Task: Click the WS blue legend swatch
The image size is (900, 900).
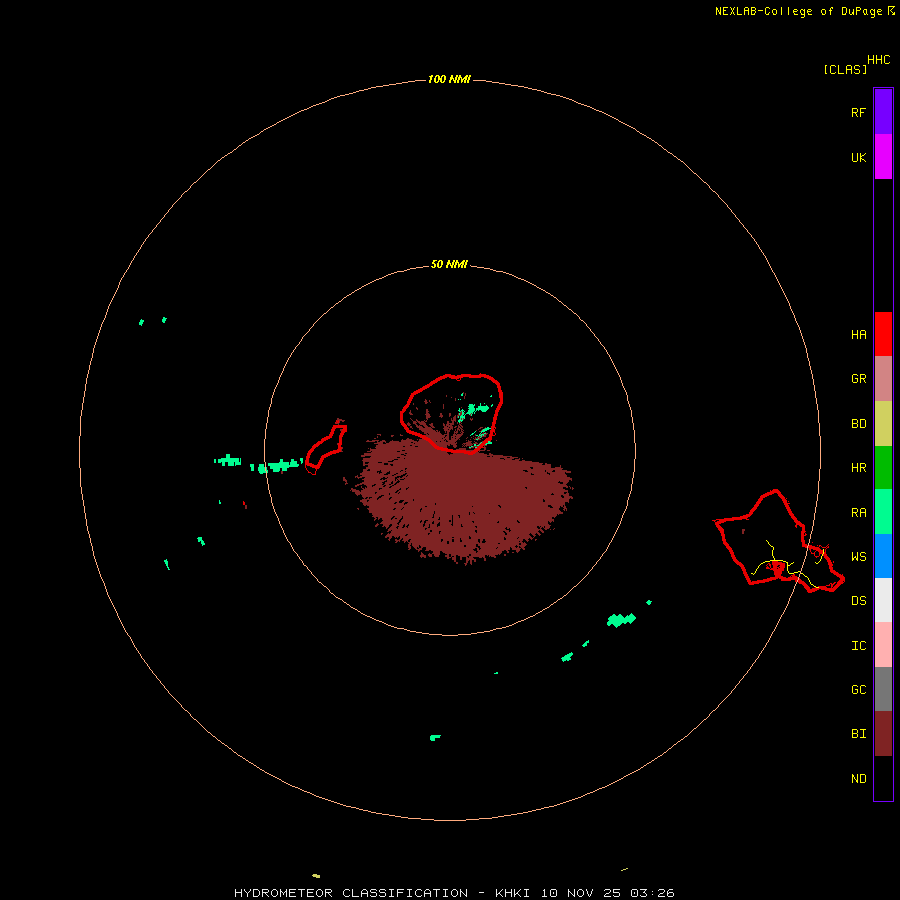Action: tap(883, 556)
